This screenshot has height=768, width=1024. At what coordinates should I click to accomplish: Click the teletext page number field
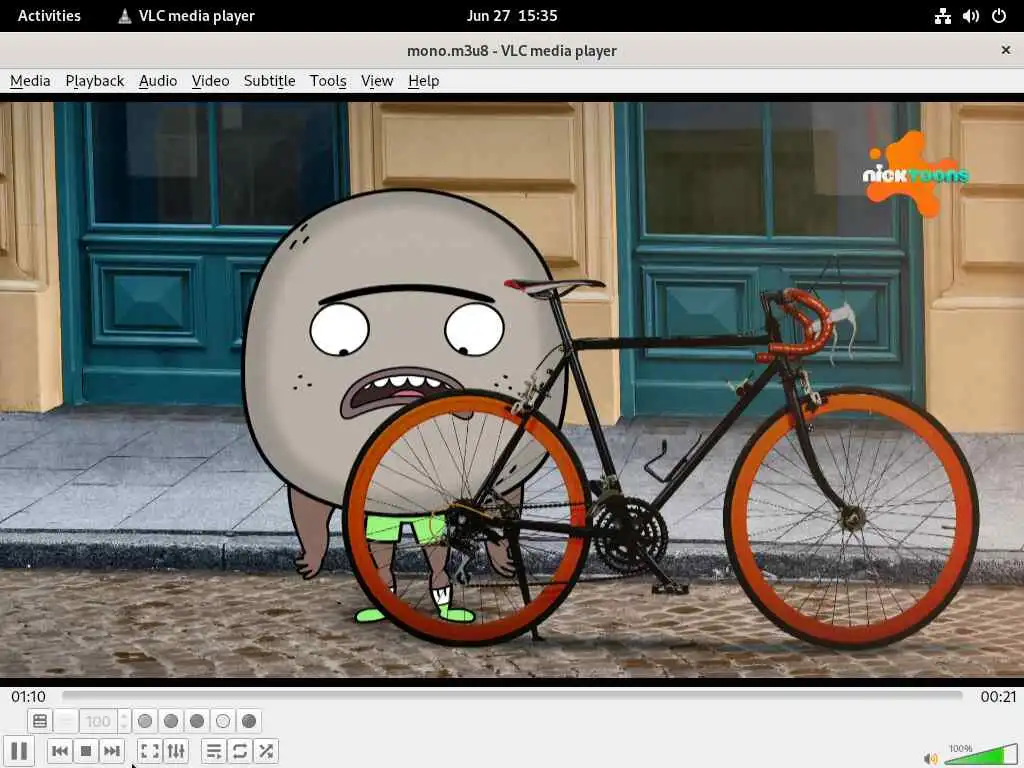99,721
